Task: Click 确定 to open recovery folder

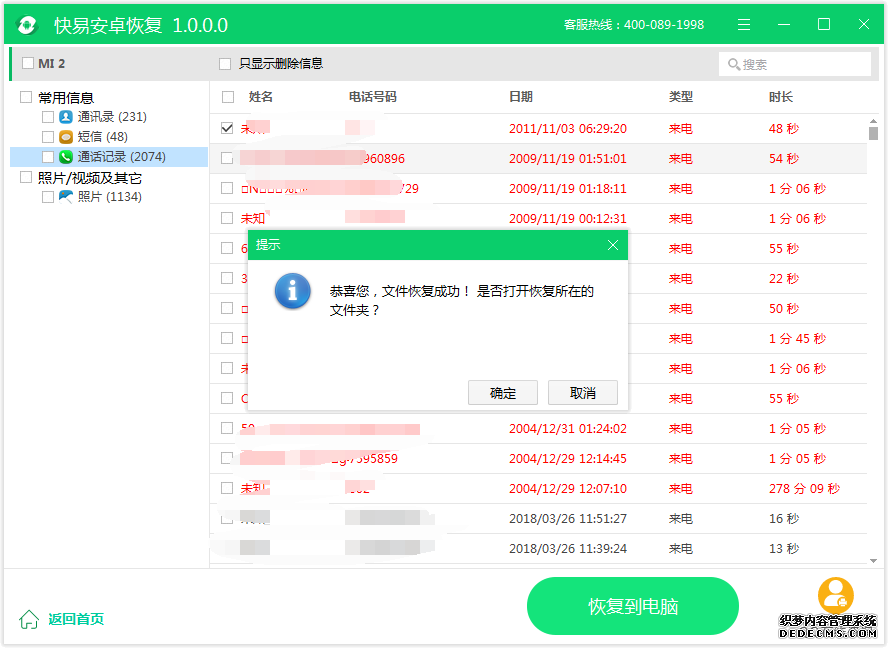Action: tap(503, 393)
